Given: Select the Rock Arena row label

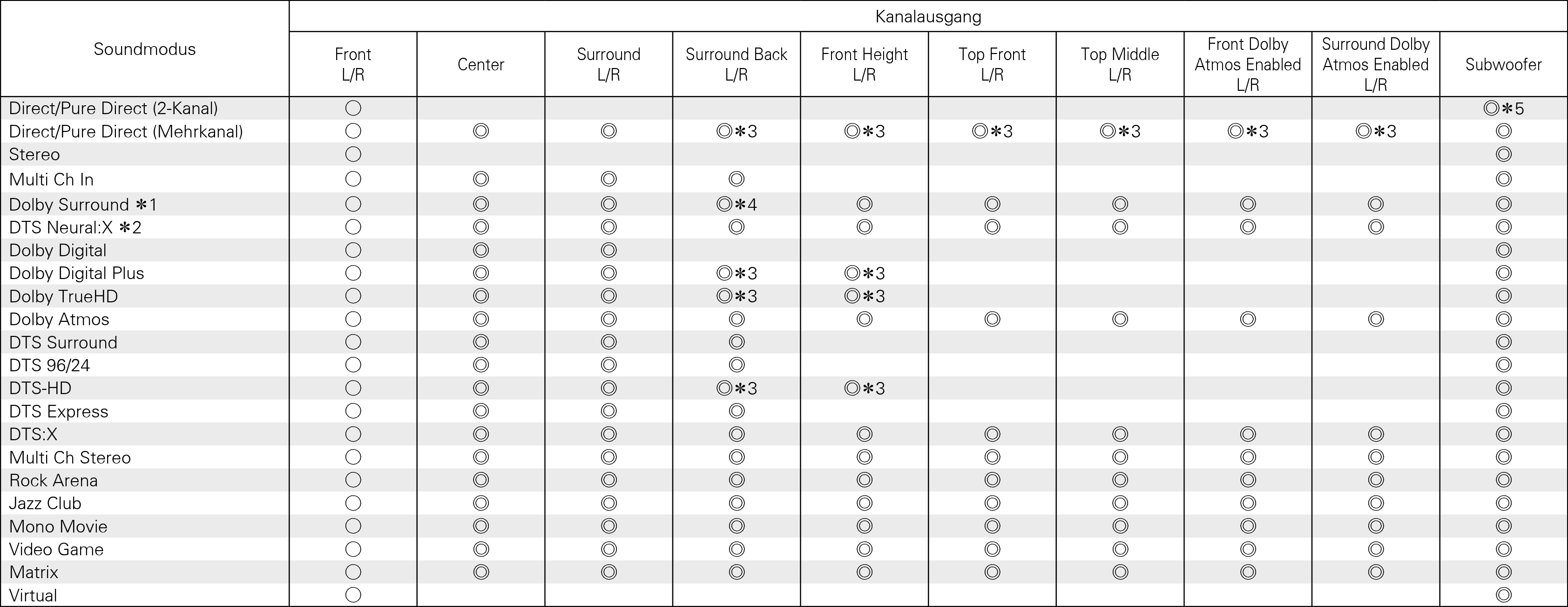Looking at the screenshot, I should point(54,480).
